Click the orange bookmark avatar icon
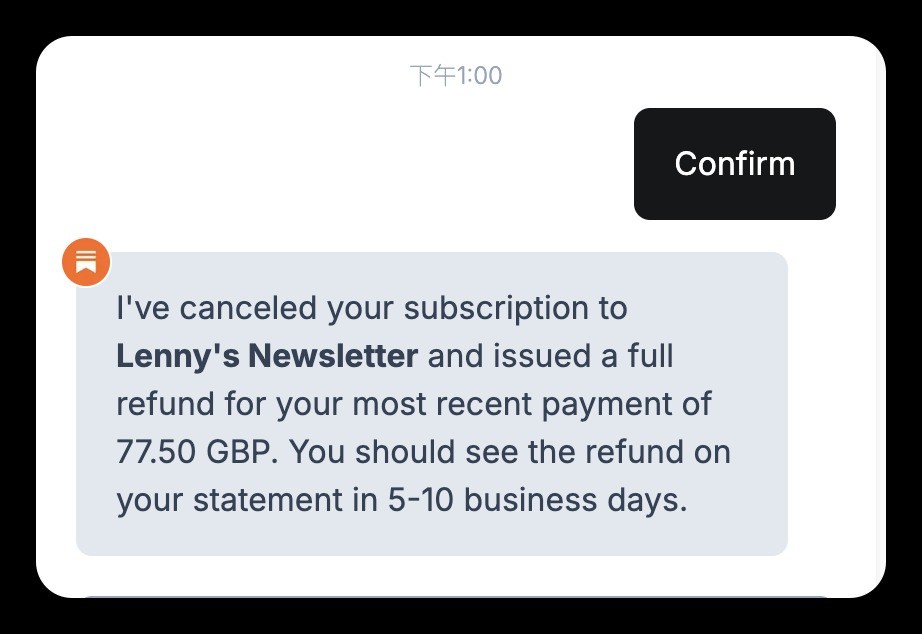 coord(86,262)
